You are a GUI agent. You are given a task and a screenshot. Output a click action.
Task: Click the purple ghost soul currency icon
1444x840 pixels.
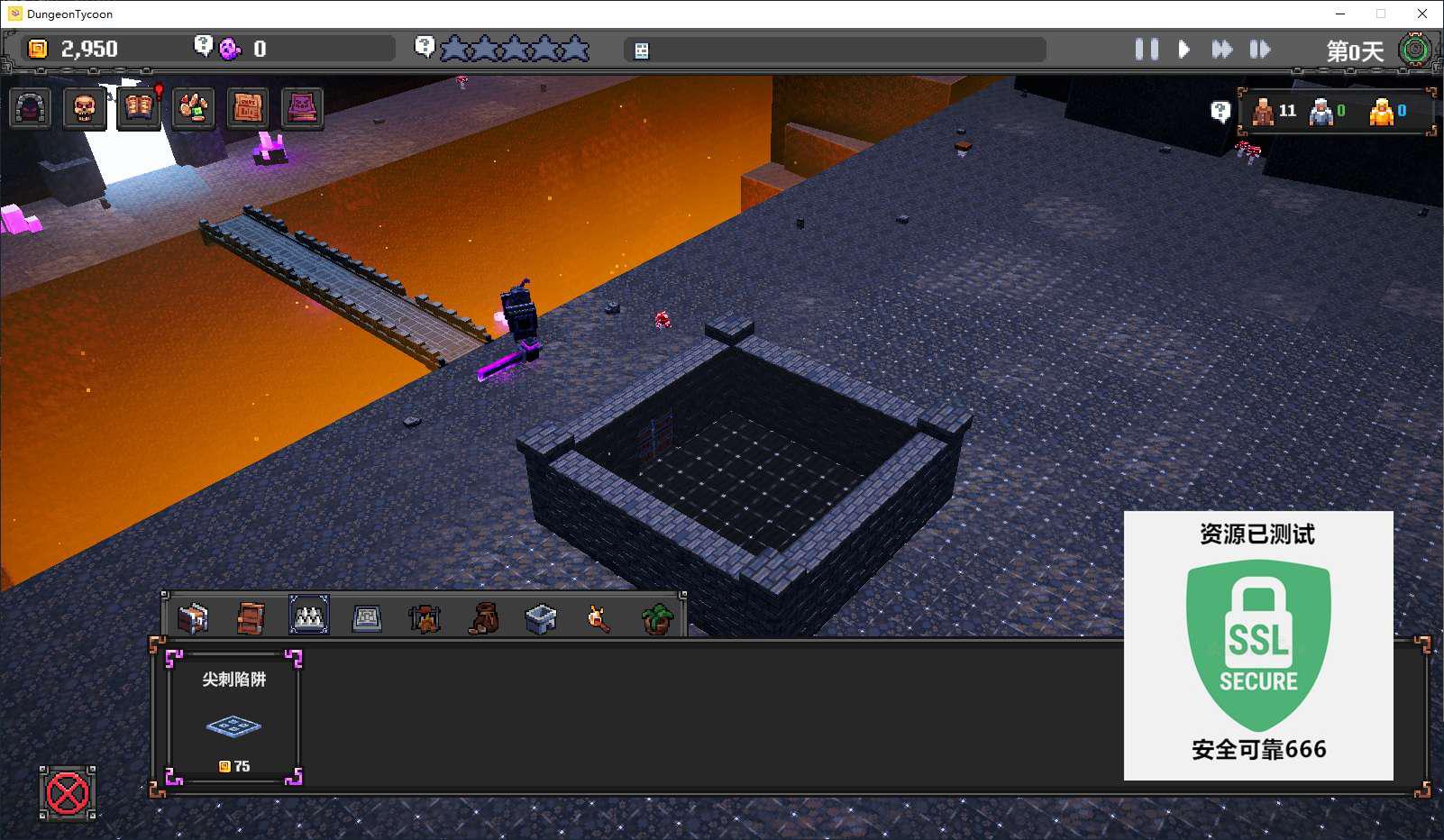coord(231,49)
